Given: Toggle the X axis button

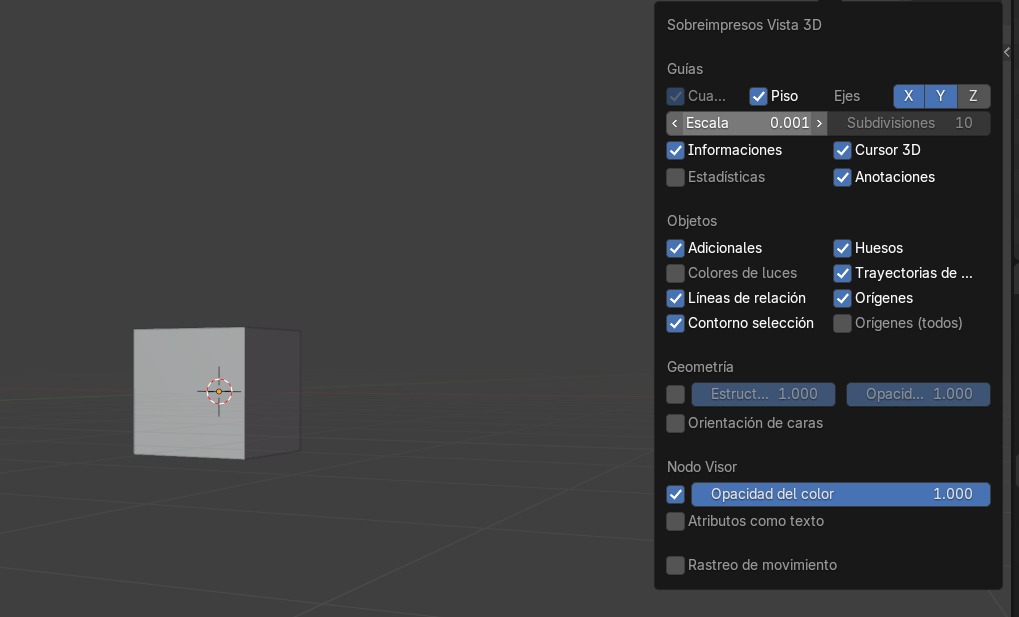Looking at the screenshot, I should [x=909, y=96].
